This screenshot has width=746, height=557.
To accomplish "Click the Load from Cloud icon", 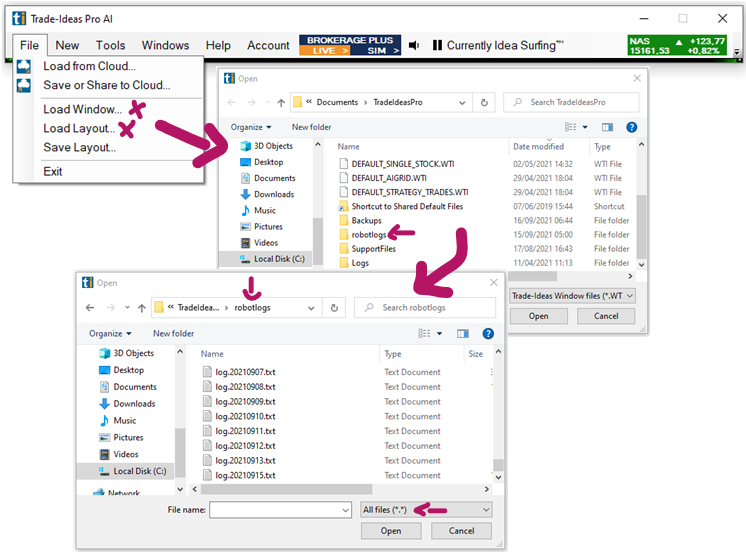I will [24, 66].
